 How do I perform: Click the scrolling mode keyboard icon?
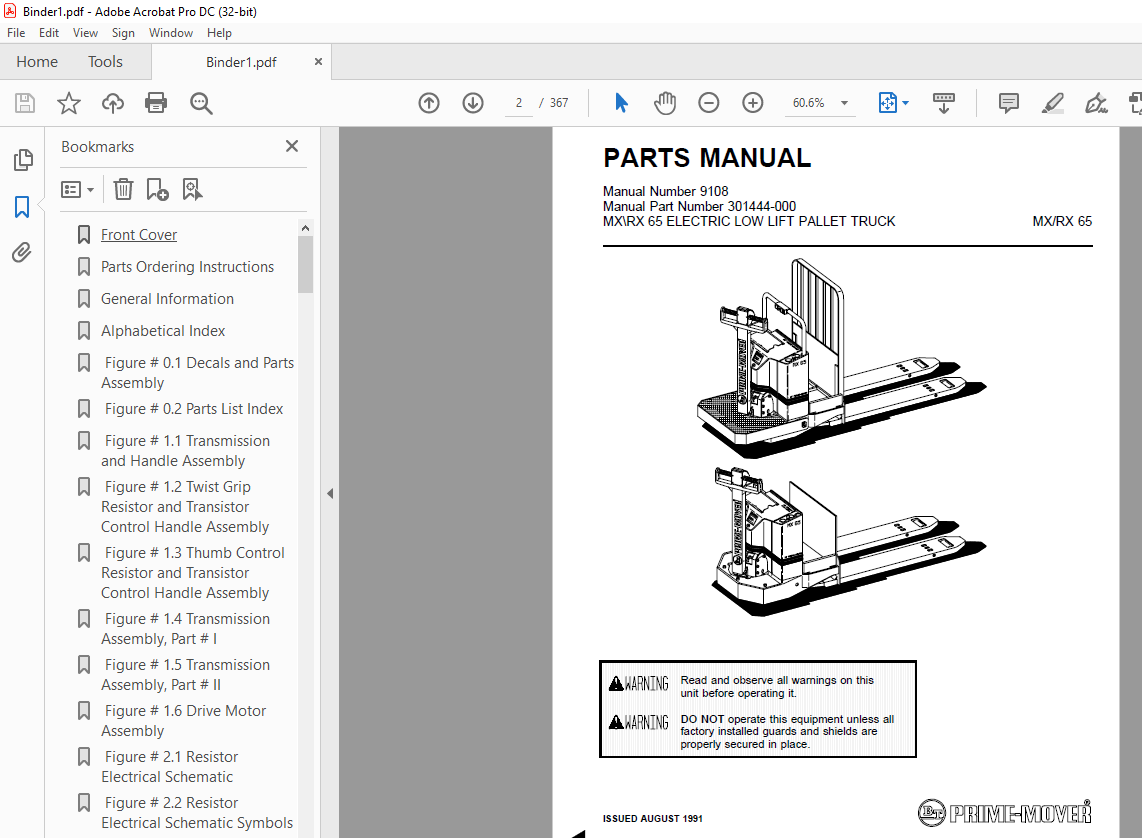click(943, 103)
